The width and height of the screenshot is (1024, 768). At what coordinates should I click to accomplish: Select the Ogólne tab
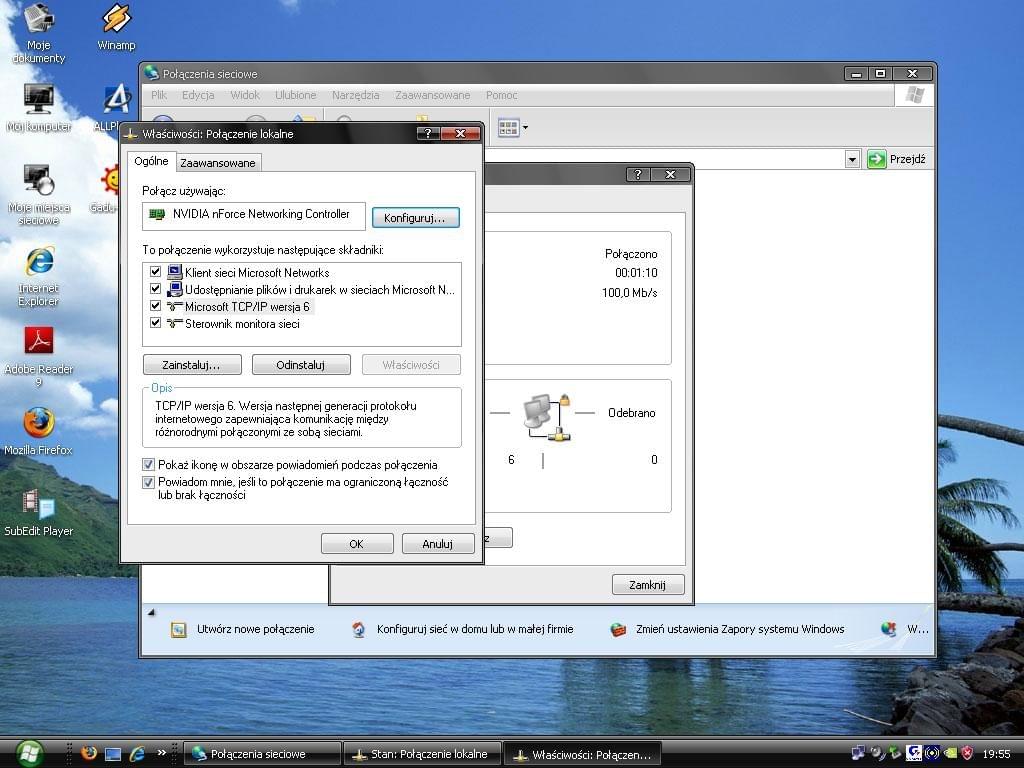click(151, 161)
